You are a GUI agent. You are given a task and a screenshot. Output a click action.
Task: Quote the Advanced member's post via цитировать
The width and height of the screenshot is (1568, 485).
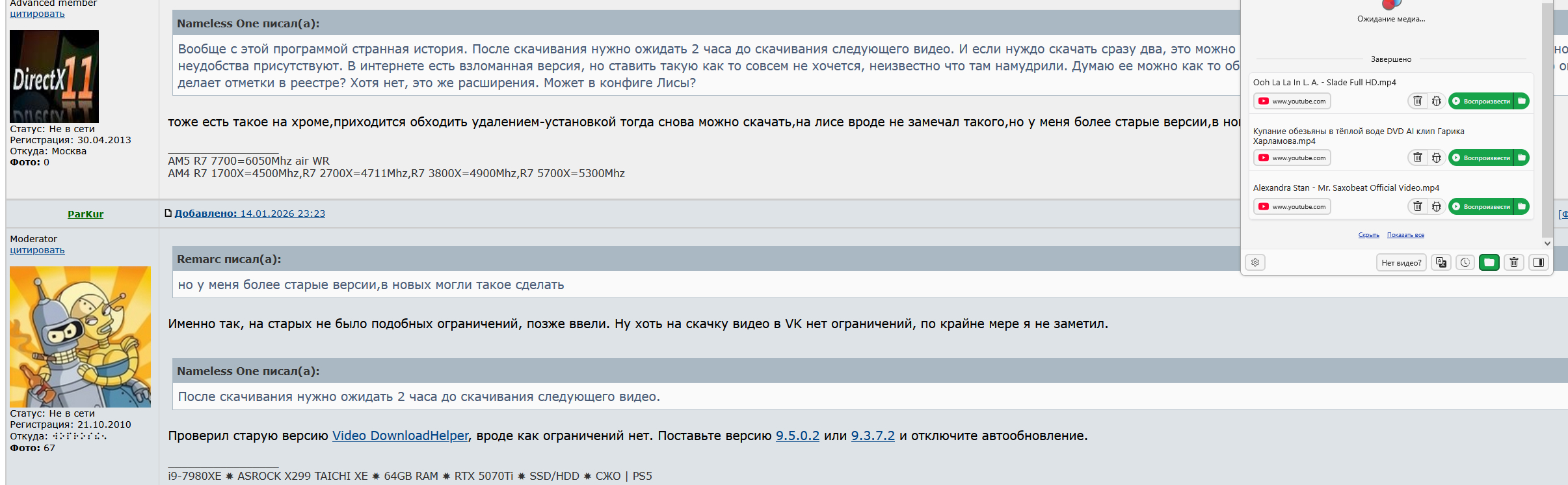tap(37, 14)
